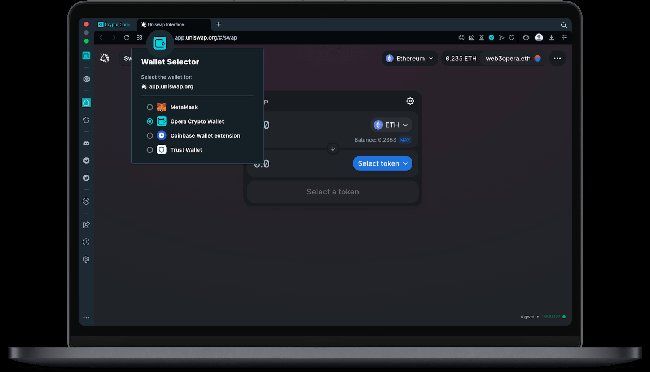Click the Uniswap unicorn logo
650x372 pixels.
(105, 58)
